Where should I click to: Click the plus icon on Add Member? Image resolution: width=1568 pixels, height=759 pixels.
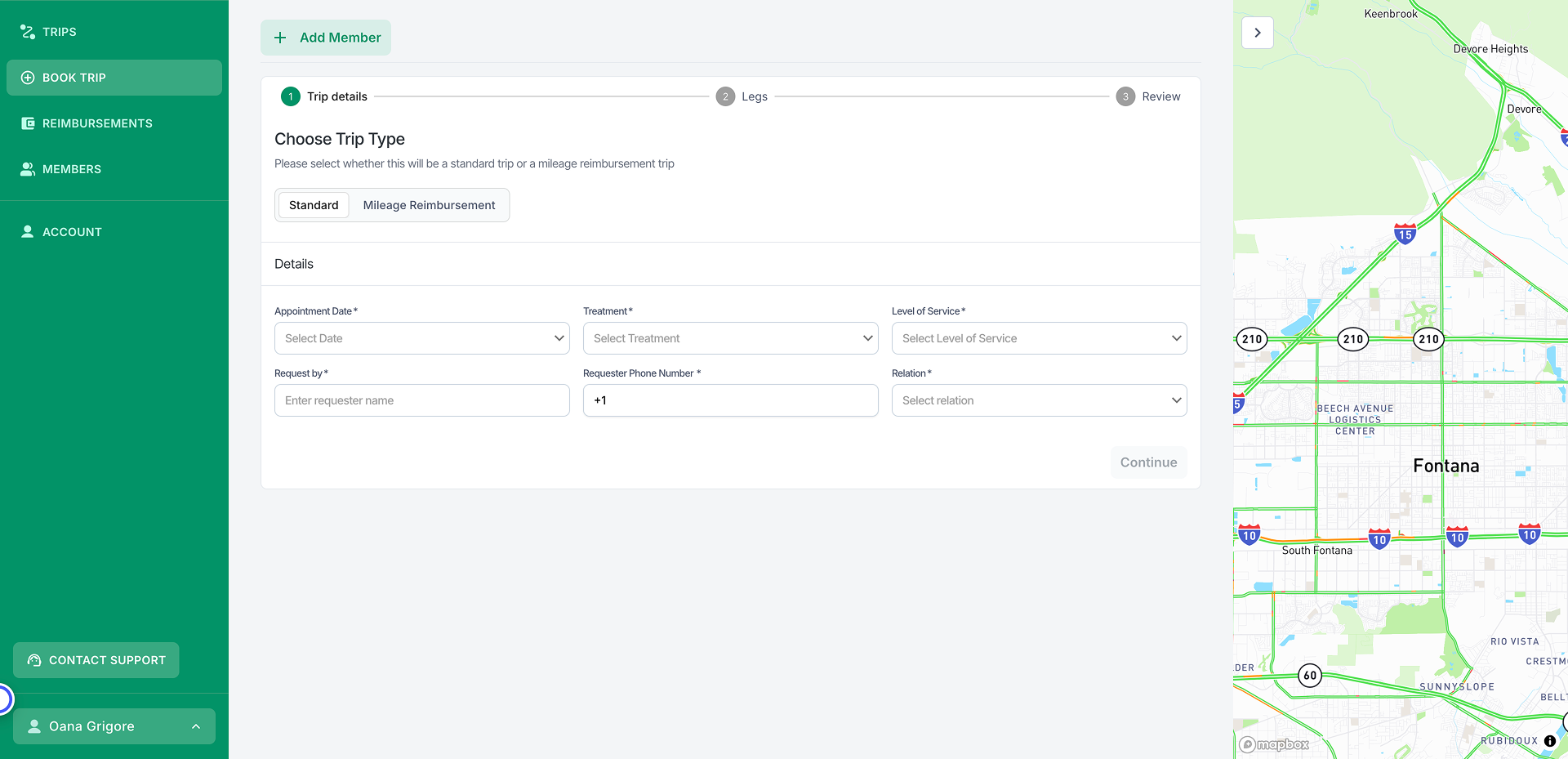280,38
